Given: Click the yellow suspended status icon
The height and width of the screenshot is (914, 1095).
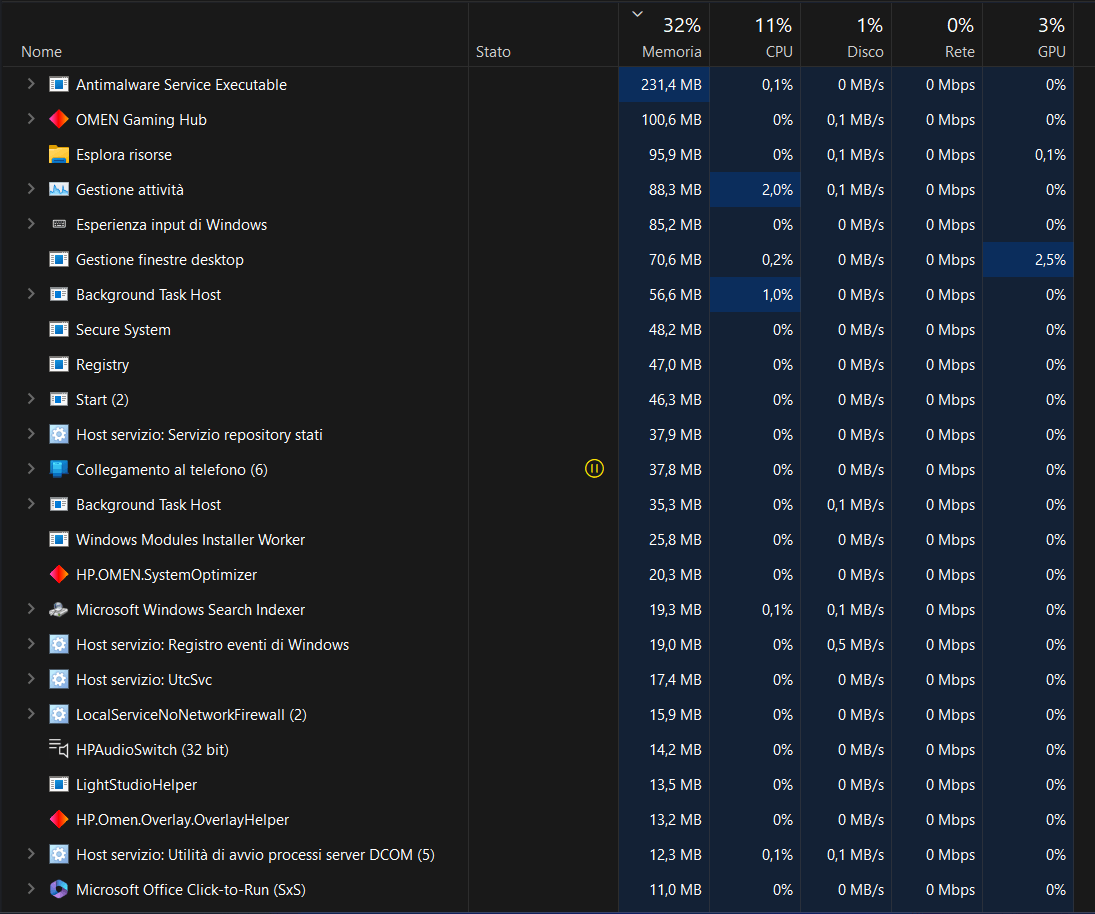Looking at the screenshot, I should coord(594,469).
